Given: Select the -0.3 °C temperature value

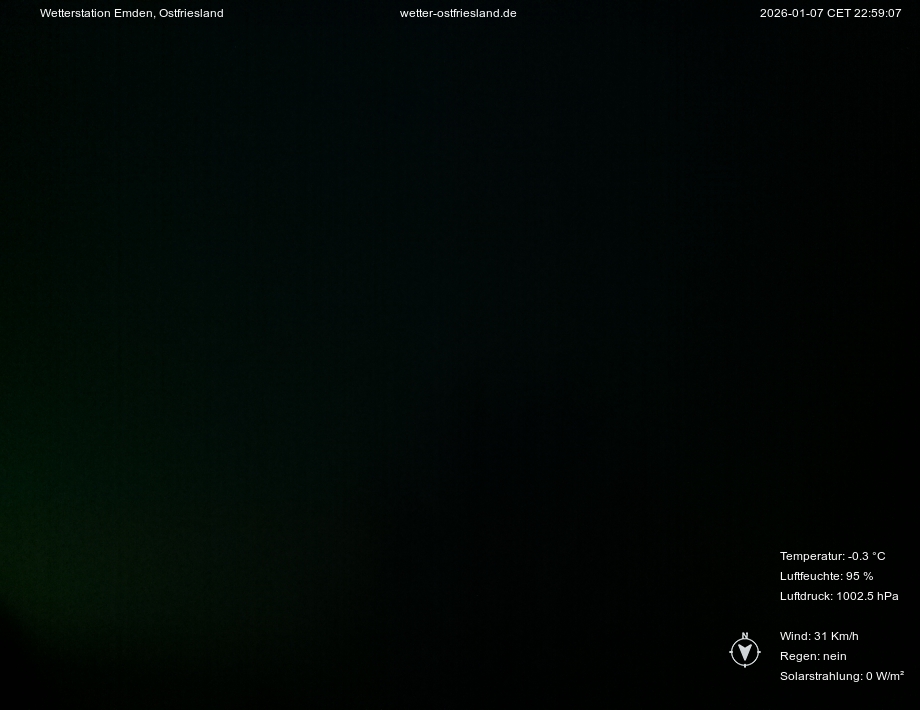Looking at the screenshot, I should pos(867,556).
